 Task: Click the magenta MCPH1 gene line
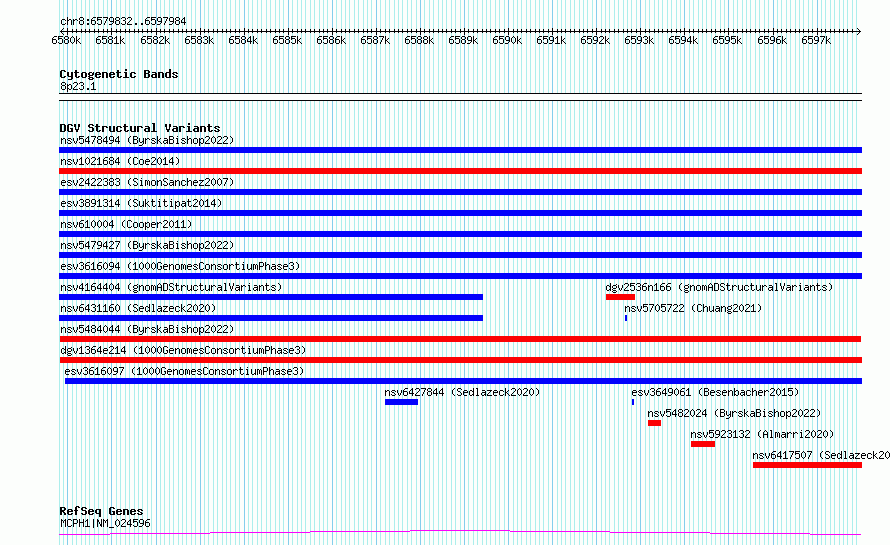[460, 533]
